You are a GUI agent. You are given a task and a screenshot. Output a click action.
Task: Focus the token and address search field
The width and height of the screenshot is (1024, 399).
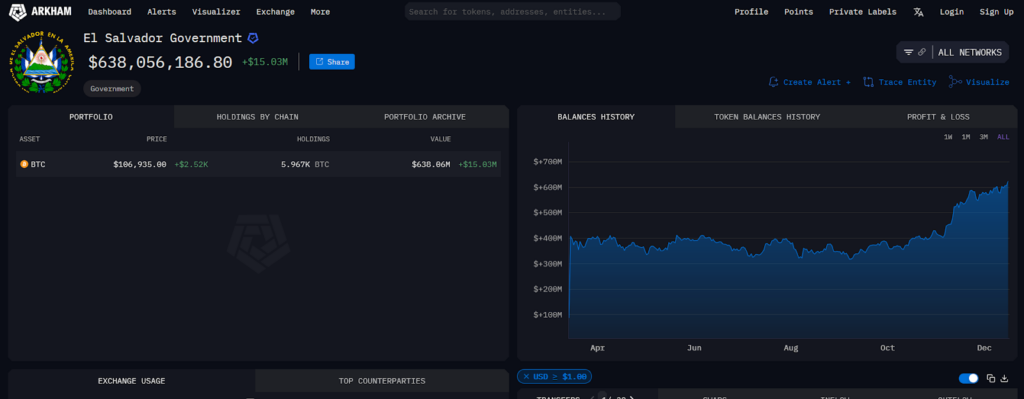point(513,12)
